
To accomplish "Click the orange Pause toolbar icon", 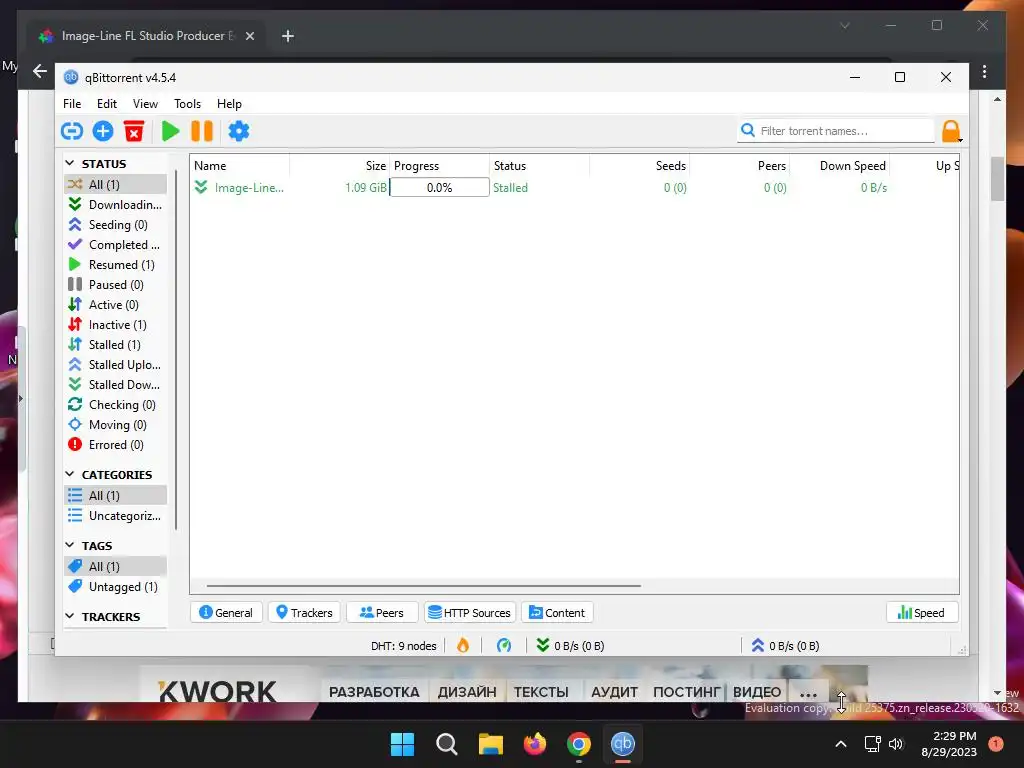I will pos(202,131).
